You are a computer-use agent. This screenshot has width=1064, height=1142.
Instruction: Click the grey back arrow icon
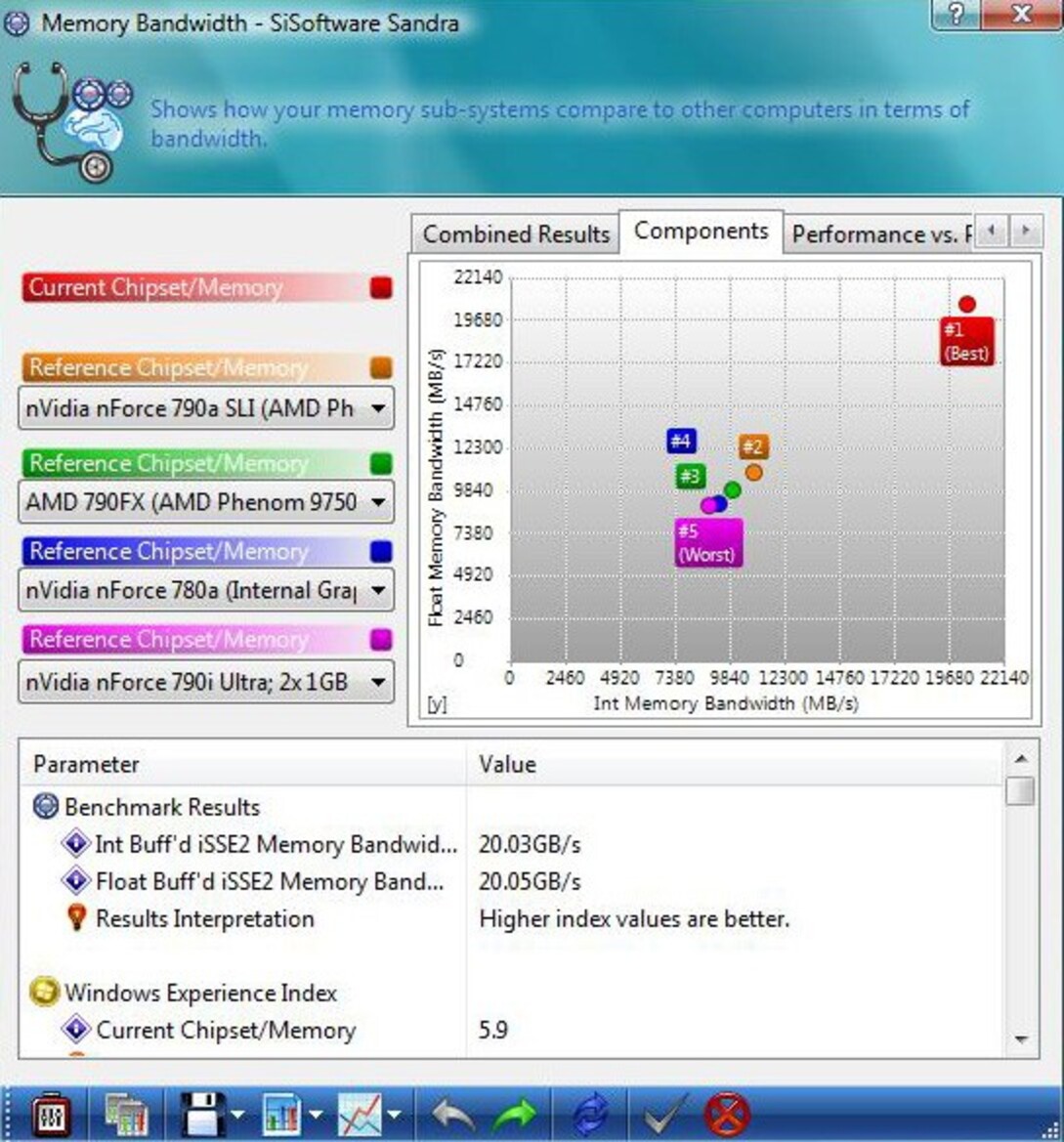coord(453,1115)
